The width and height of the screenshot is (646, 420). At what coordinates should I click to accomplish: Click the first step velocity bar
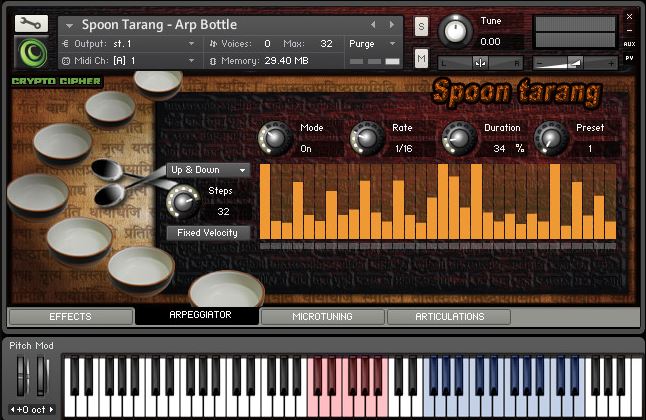click(x=265, y=202)
